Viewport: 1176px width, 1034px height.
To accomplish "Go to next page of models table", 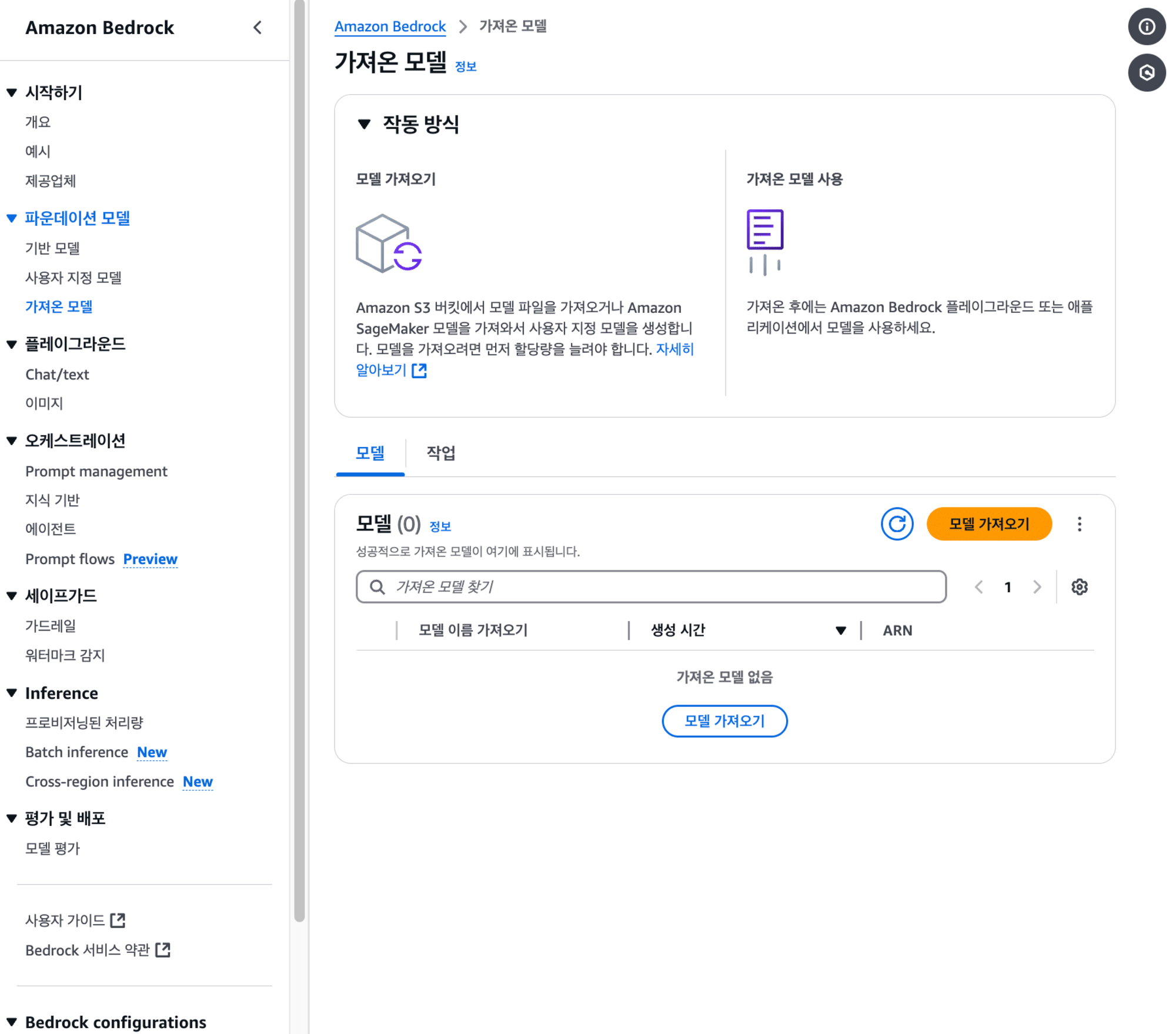I will pos(1037,587).
